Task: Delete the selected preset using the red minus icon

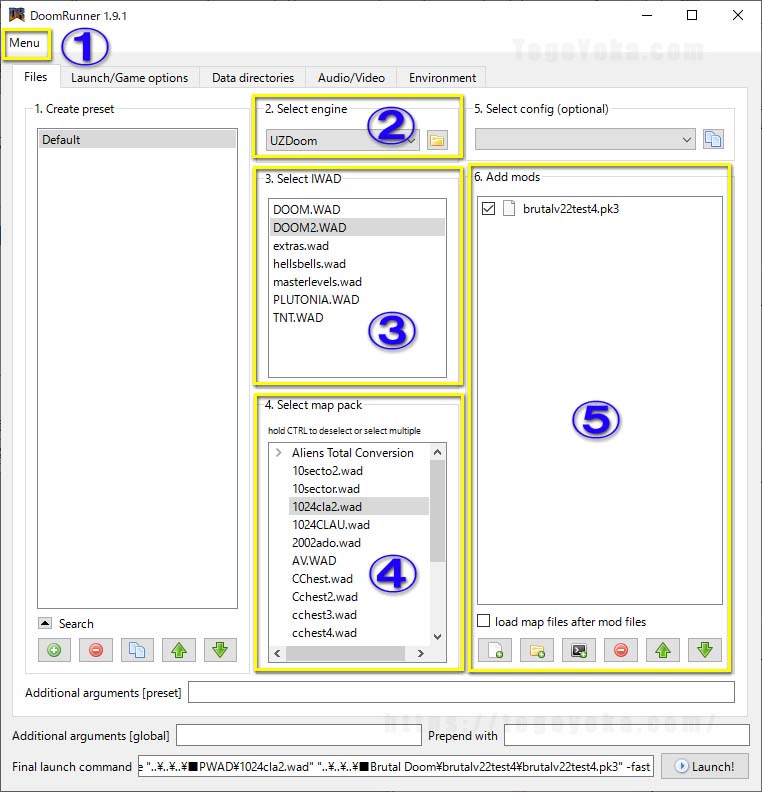Action: [x=96, y=650]
